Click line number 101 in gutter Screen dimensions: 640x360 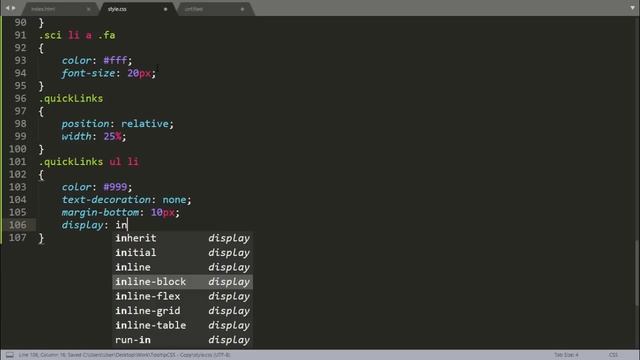18,162
